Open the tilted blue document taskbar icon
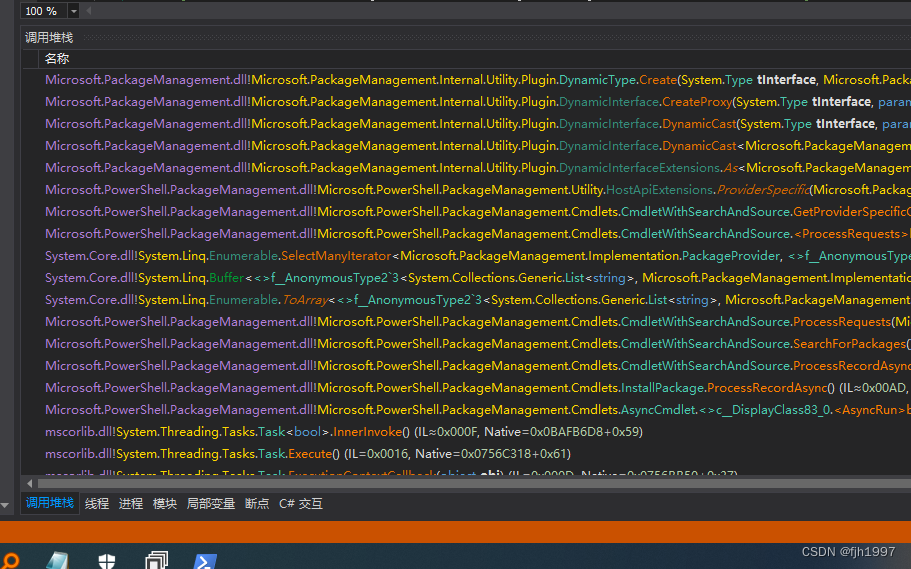 pos(56,560)
